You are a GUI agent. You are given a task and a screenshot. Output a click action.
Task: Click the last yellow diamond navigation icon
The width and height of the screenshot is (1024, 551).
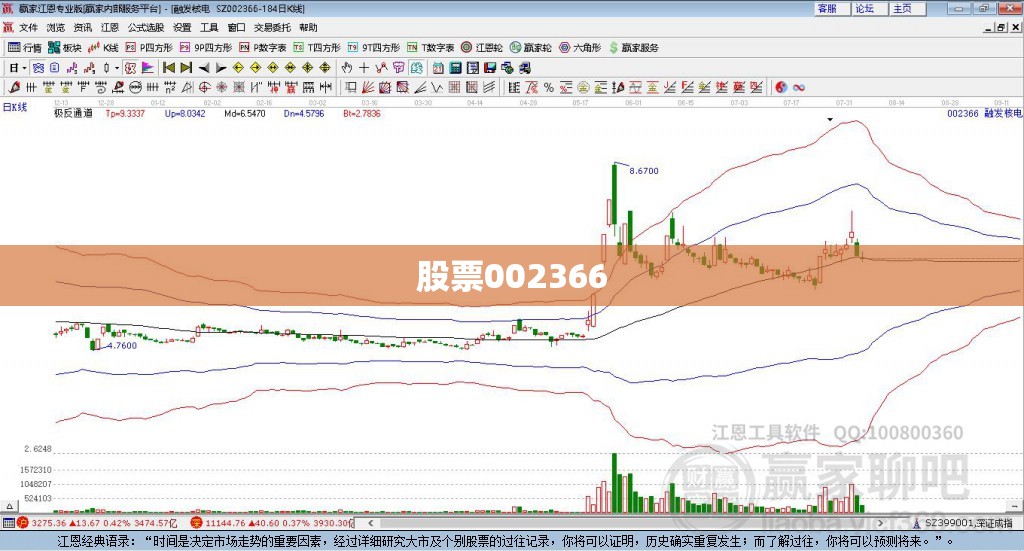(x=325, y=68)
